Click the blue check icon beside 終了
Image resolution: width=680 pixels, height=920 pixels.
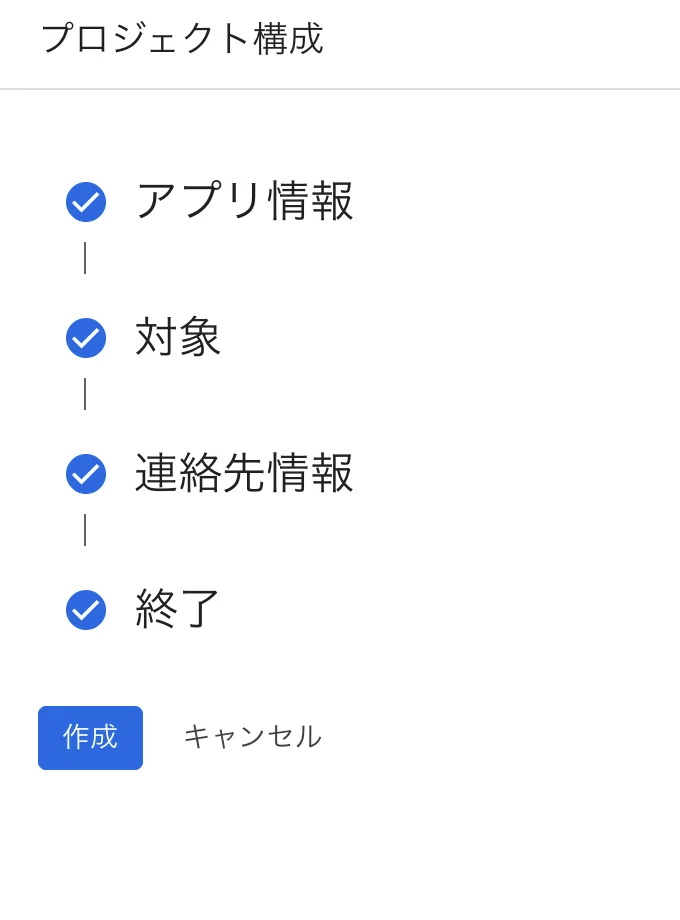click(x=86, y=610)
